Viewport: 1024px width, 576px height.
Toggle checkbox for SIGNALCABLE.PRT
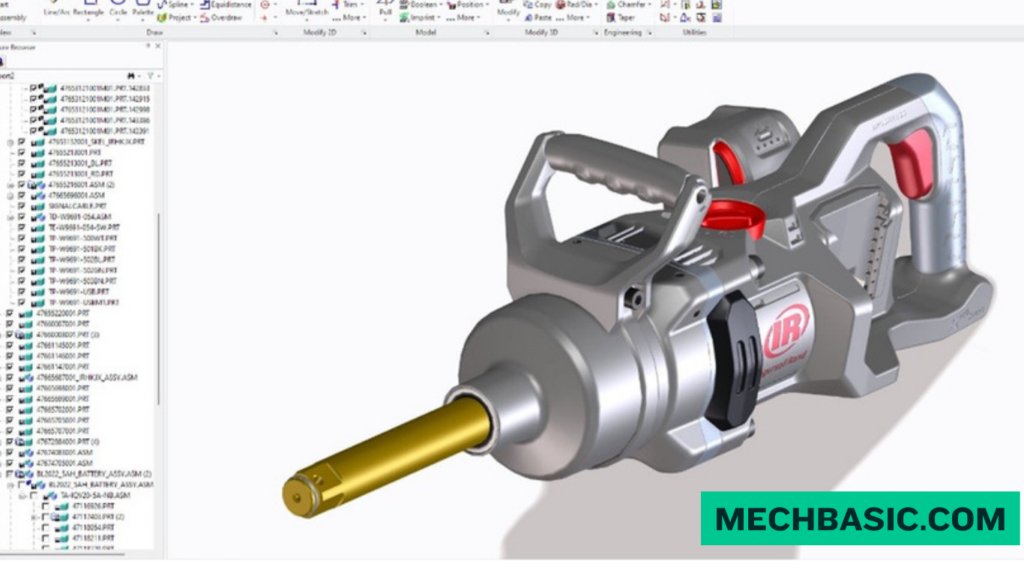point(22,206)
